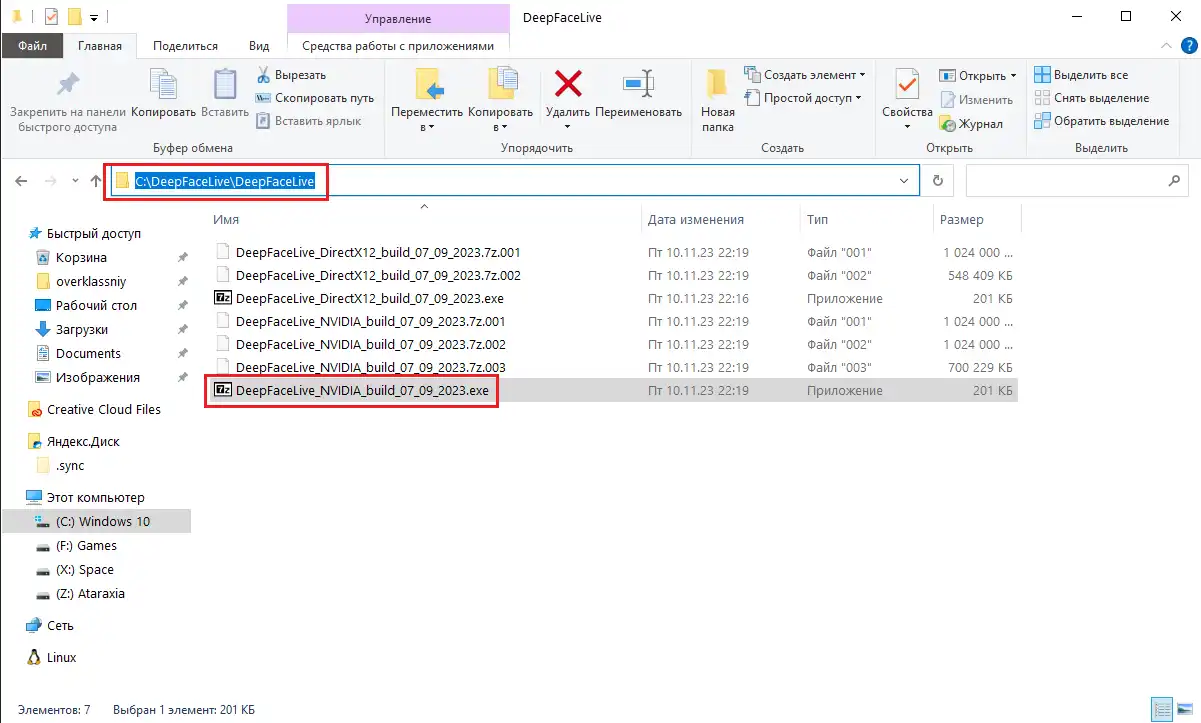Click the Управление contextual tab

click(398, 18)
